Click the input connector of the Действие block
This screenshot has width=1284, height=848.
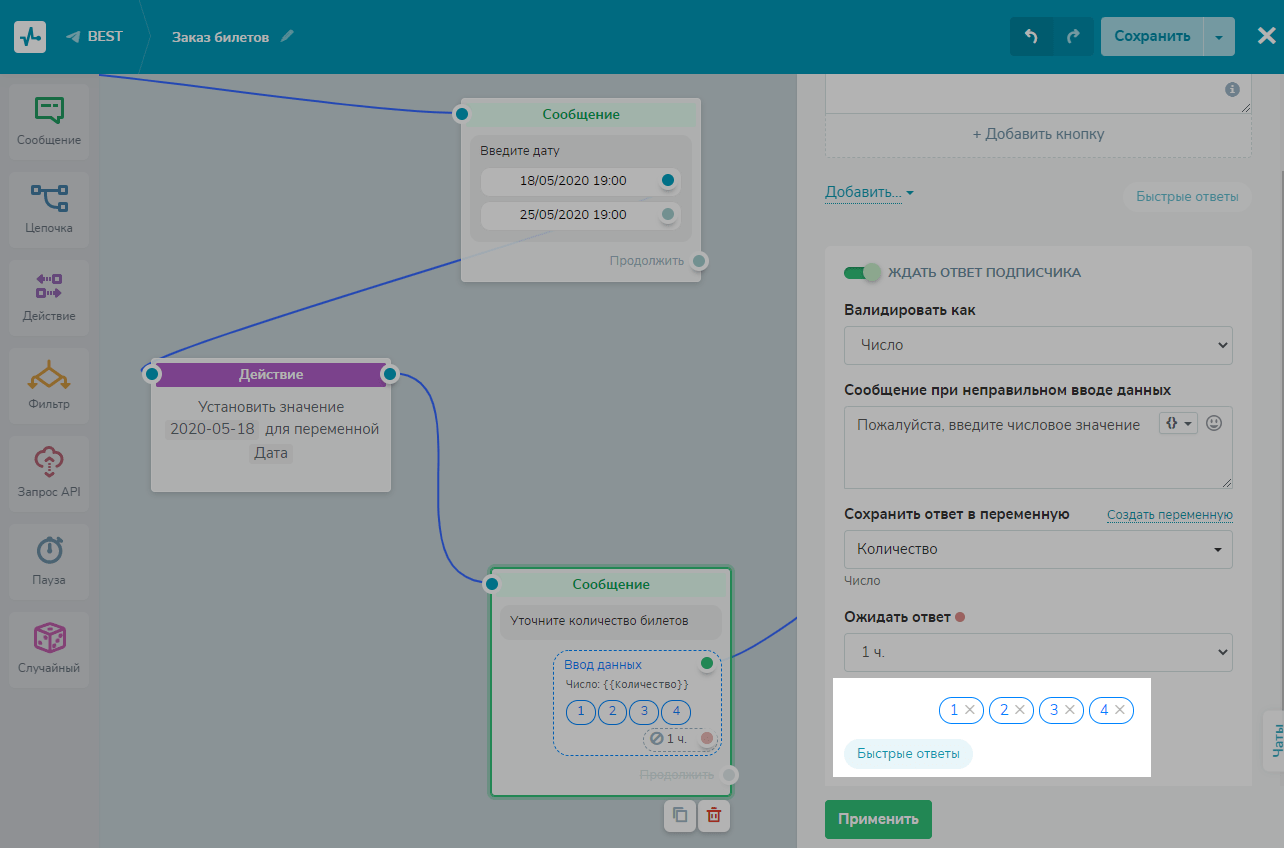coord(151,374)
